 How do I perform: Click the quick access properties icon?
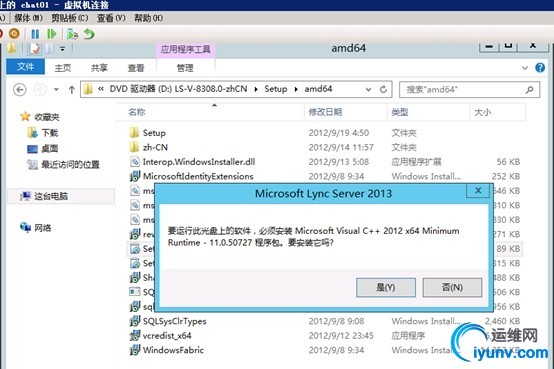point(35,48)
